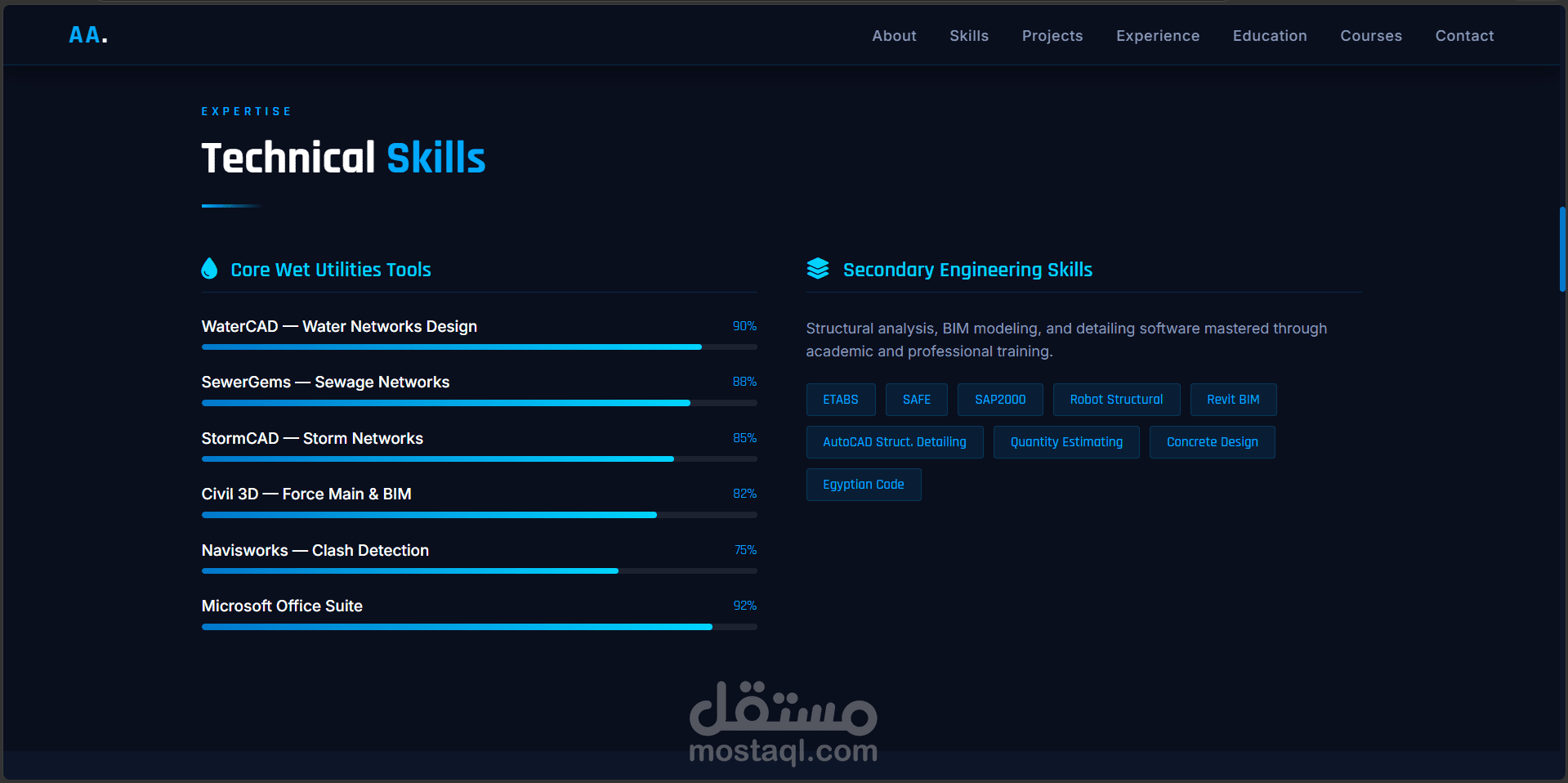Screen dimensions: 1568x783
Task: Go to Skills in the navigation
Action: tap(969, 36)
